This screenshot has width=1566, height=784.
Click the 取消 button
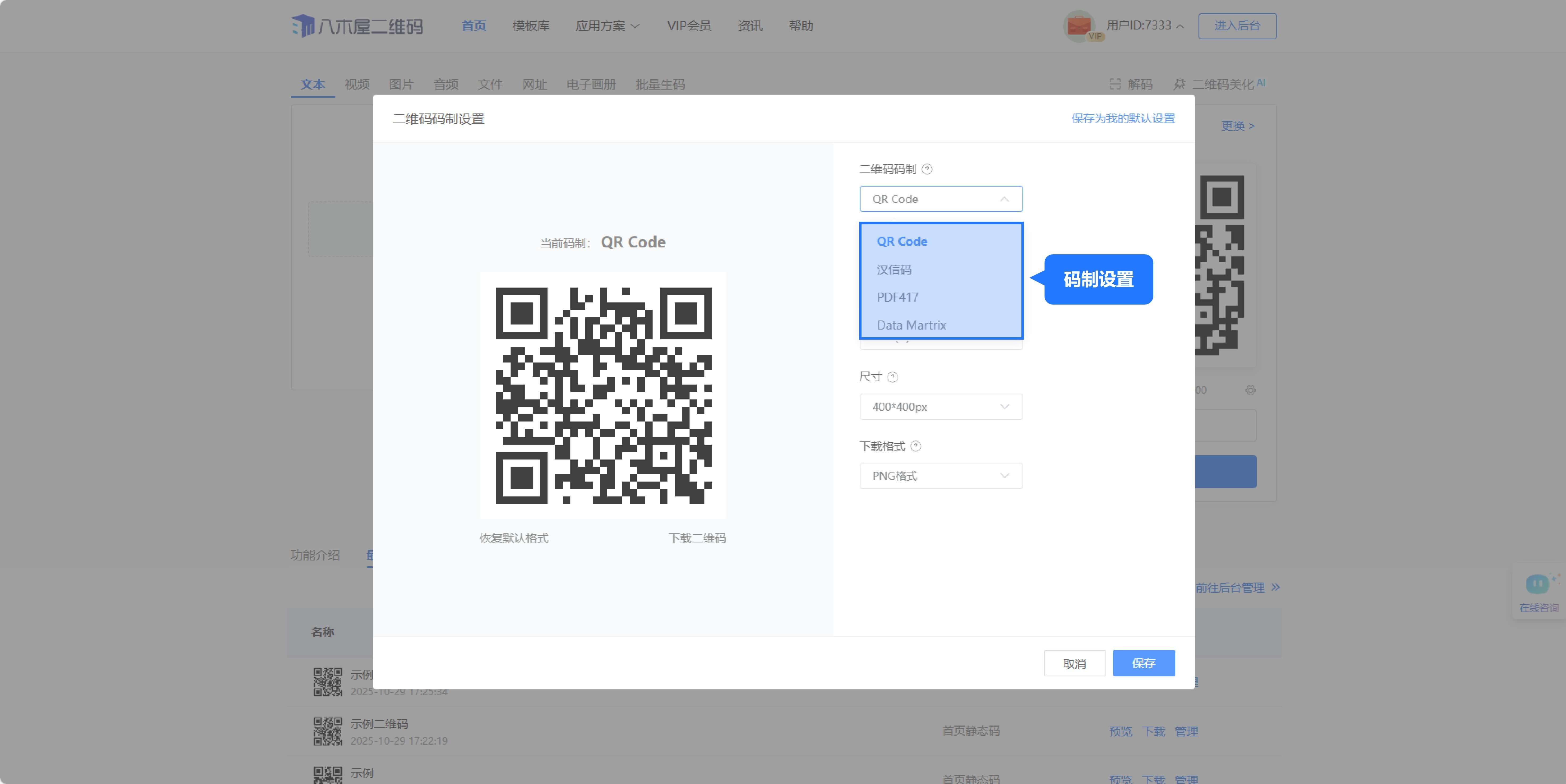(x=1074, y=664)
